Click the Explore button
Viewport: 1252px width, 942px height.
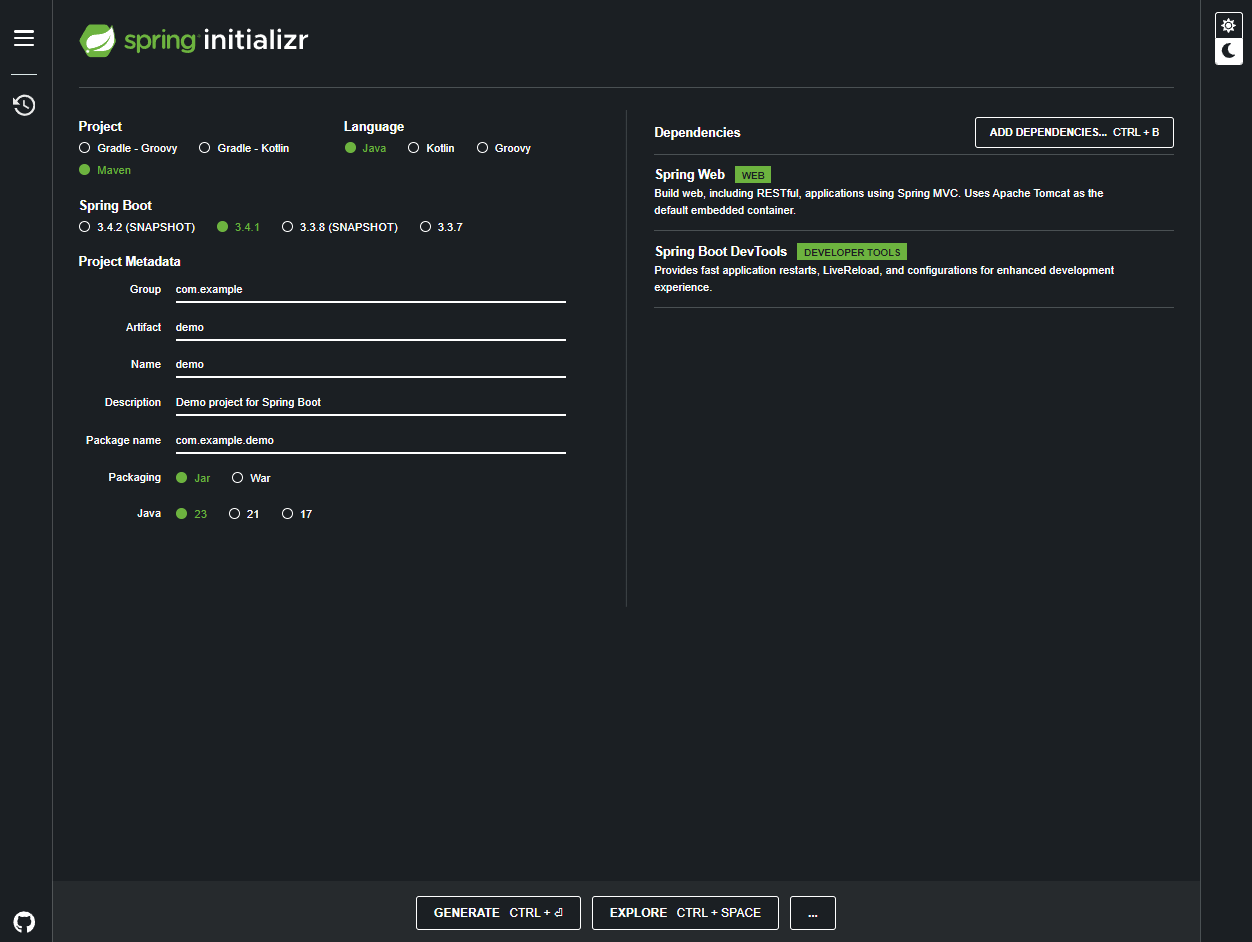pyautogui.click(x=685, y=913)
